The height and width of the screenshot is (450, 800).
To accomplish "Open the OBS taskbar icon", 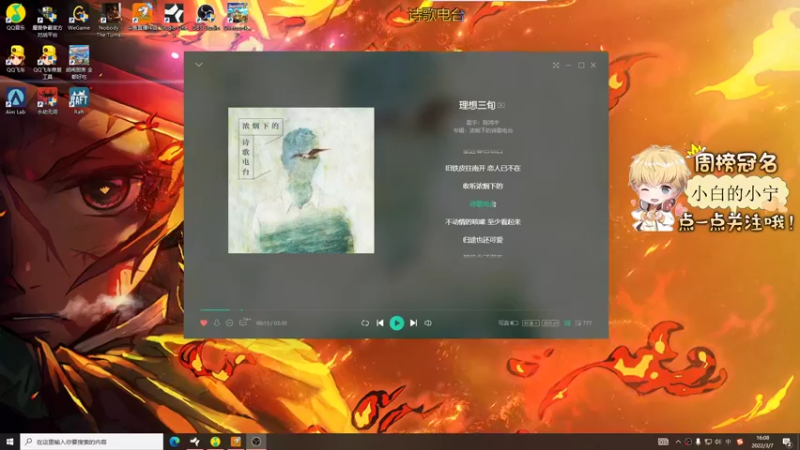I will click(256, 441).
